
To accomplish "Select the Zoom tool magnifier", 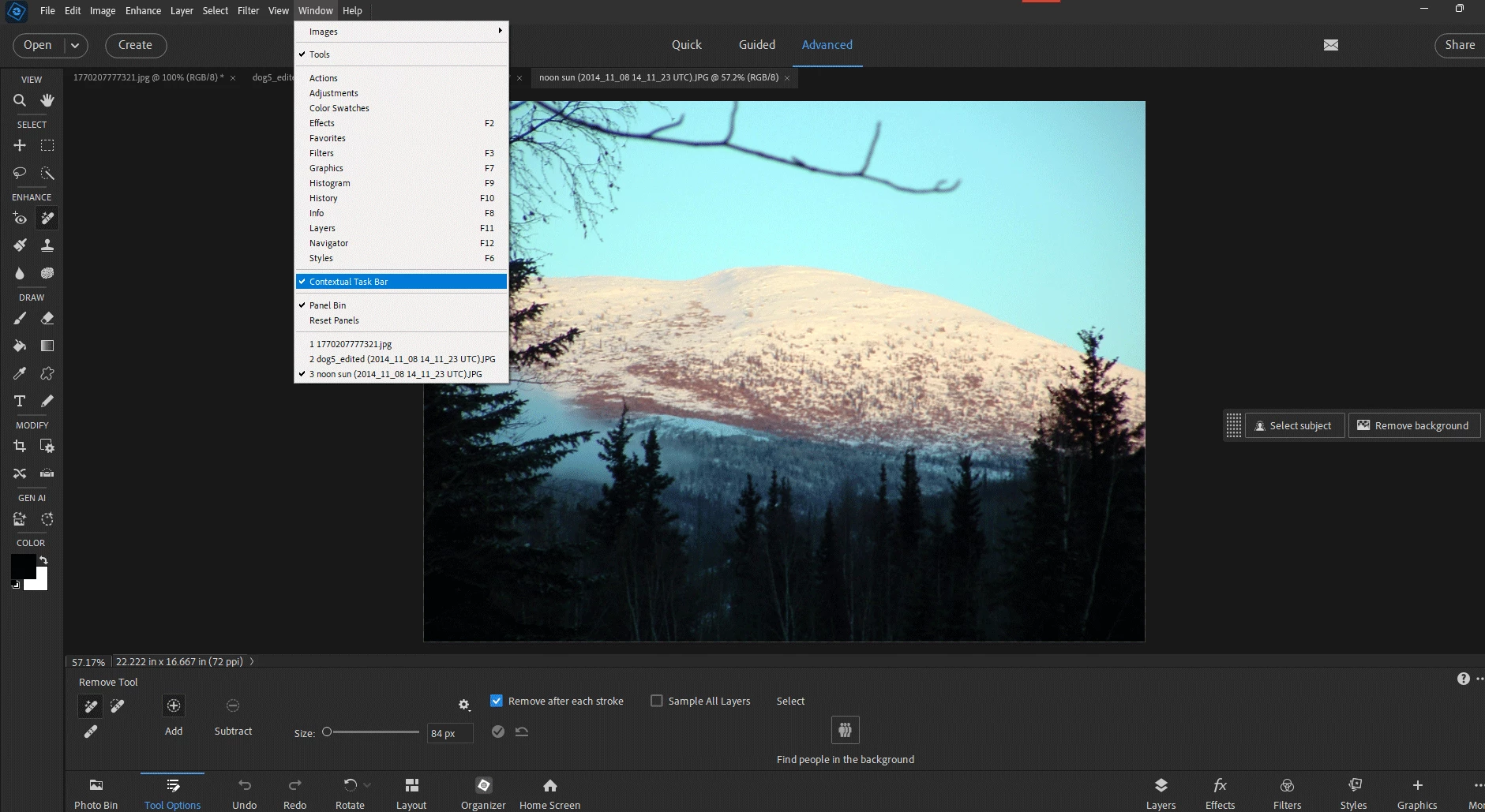I will point(20,100).
